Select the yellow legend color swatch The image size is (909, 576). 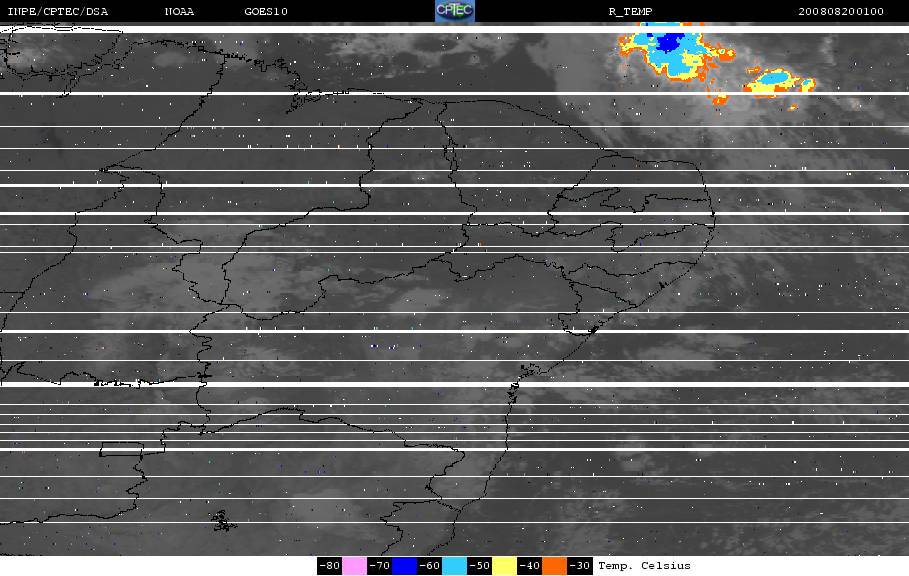coord(504,566)
